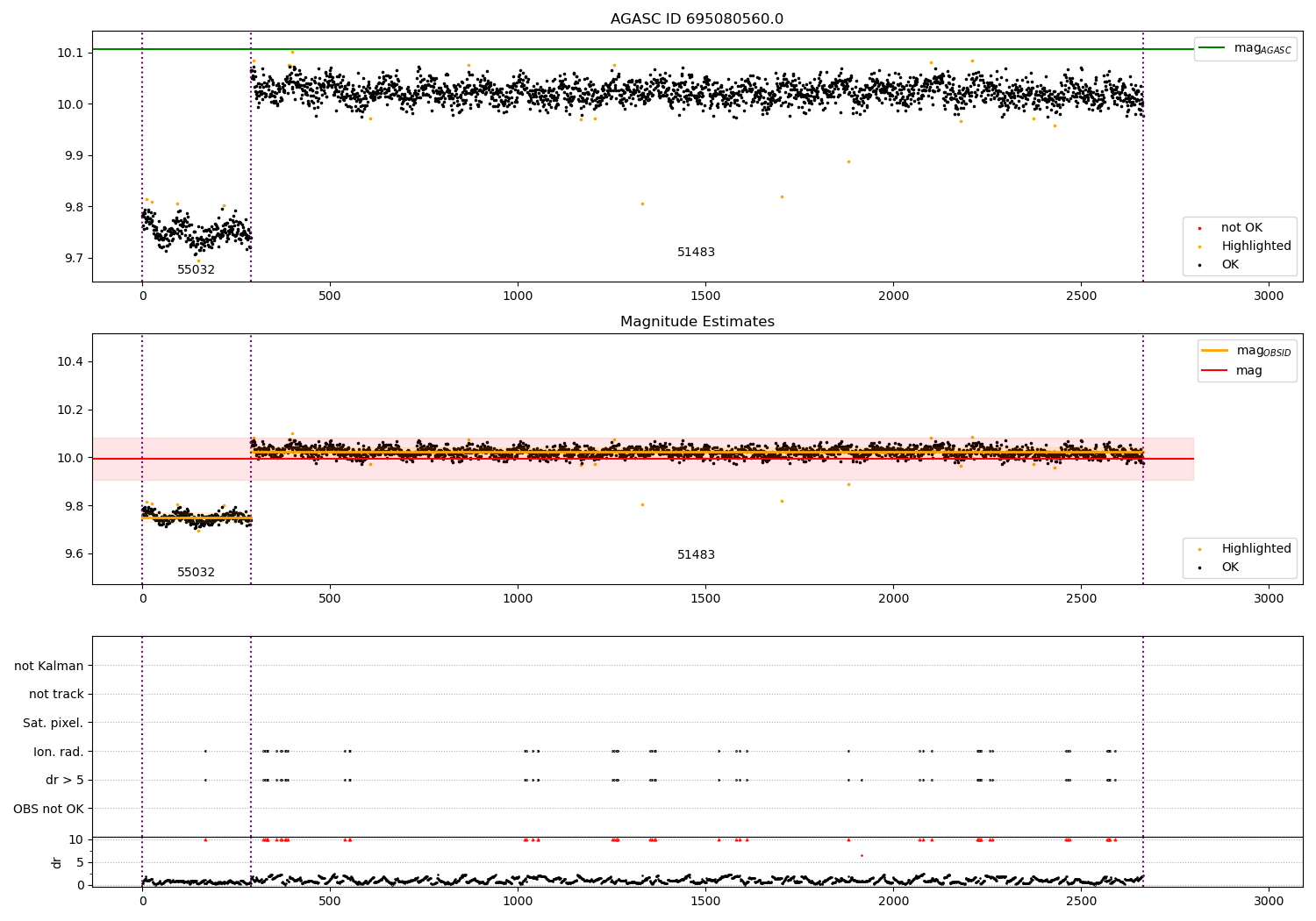
Task: Click the green line swatch beside mag AGASC legend entry
Action: point(1212,48)
